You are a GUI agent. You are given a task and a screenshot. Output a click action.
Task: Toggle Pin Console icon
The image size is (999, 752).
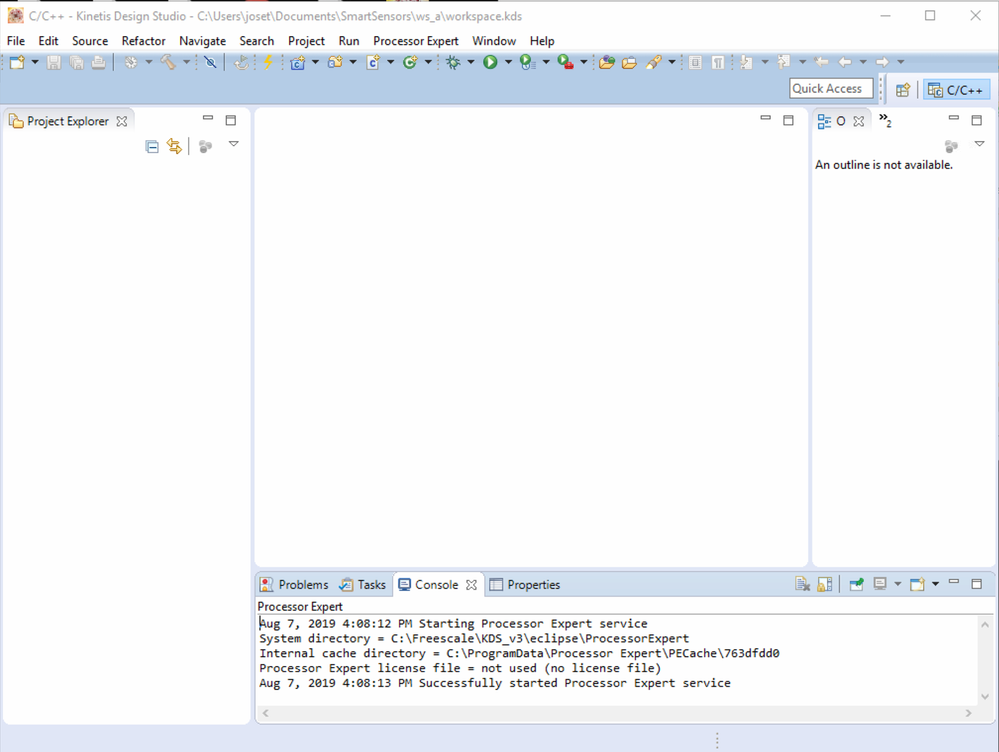point(856,584)
